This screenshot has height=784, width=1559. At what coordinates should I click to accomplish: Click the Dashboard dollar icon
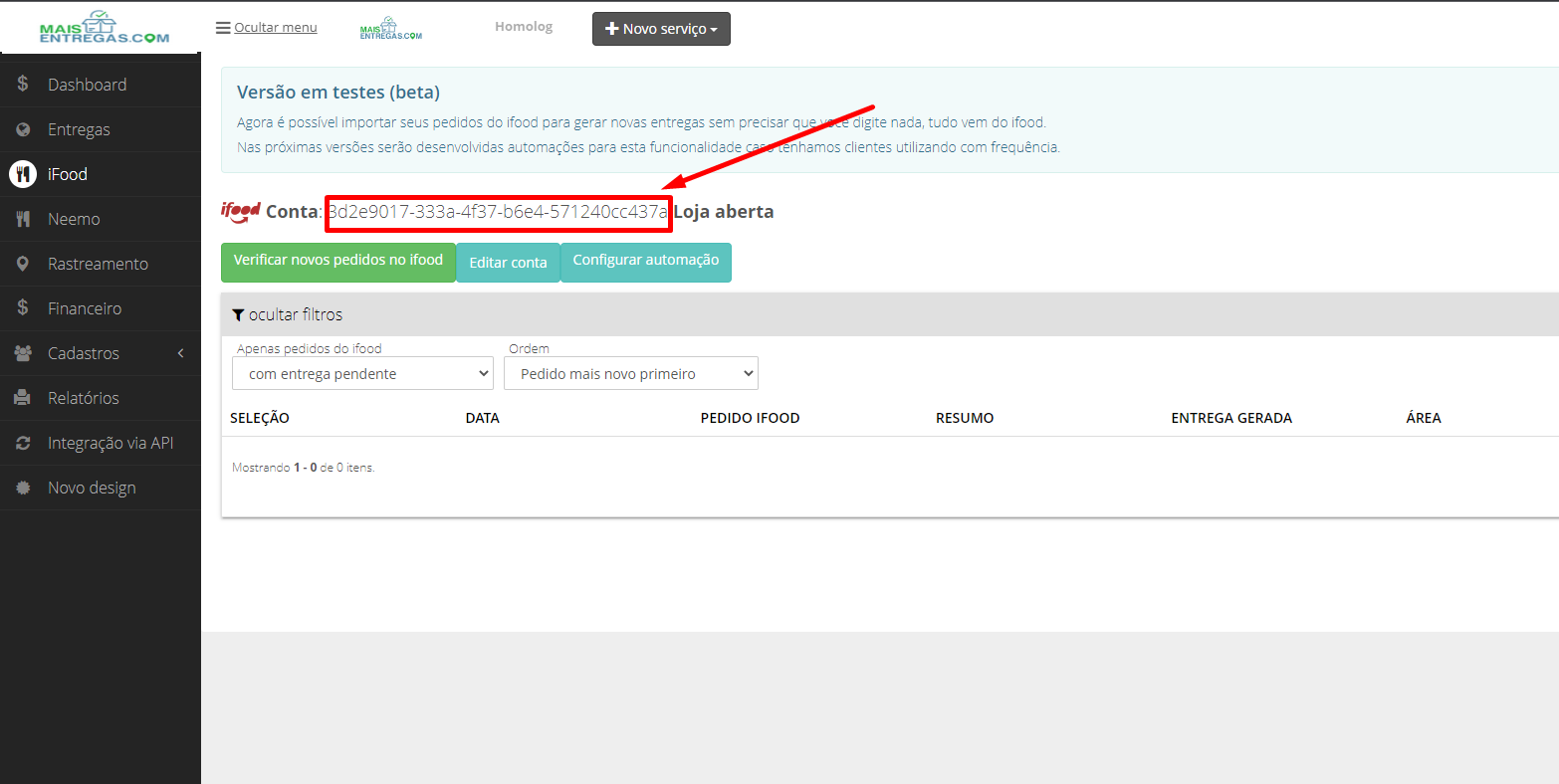click(23, 85)
